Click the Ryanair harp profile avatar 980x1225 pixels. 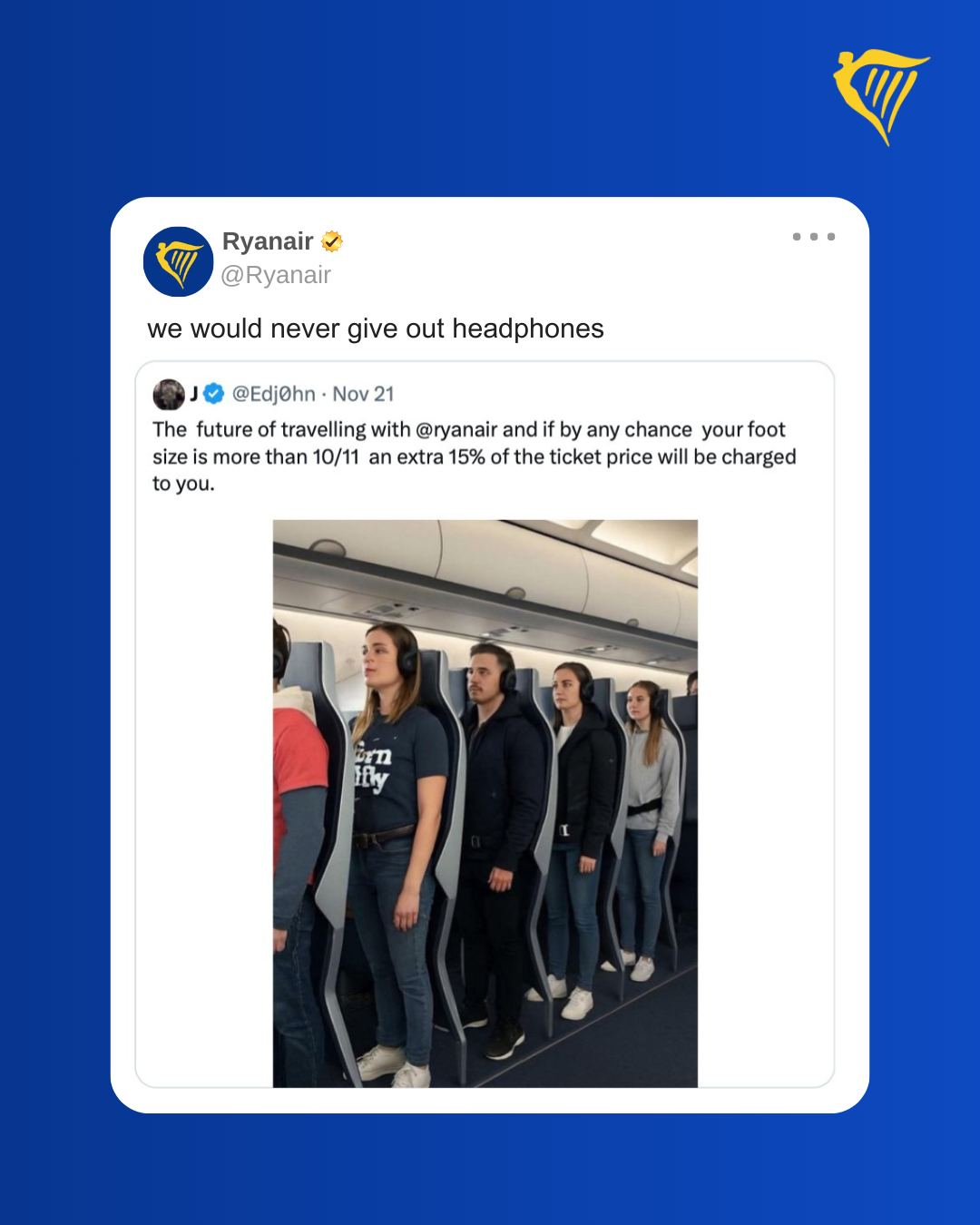[x=178, y=261]
